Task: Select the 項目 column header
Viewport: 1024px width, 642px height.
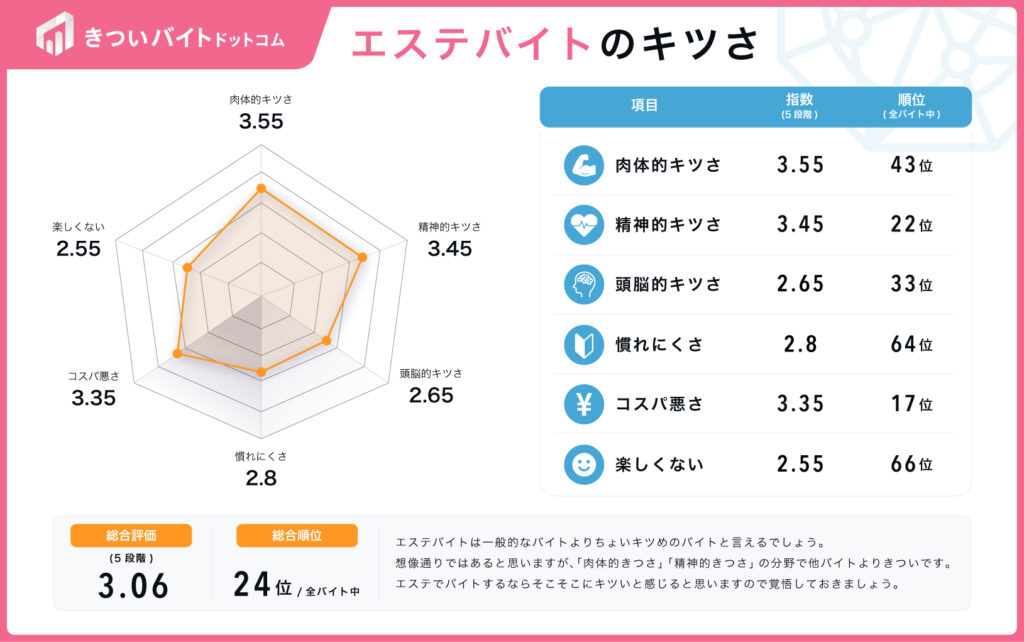Action: point(644,105)
